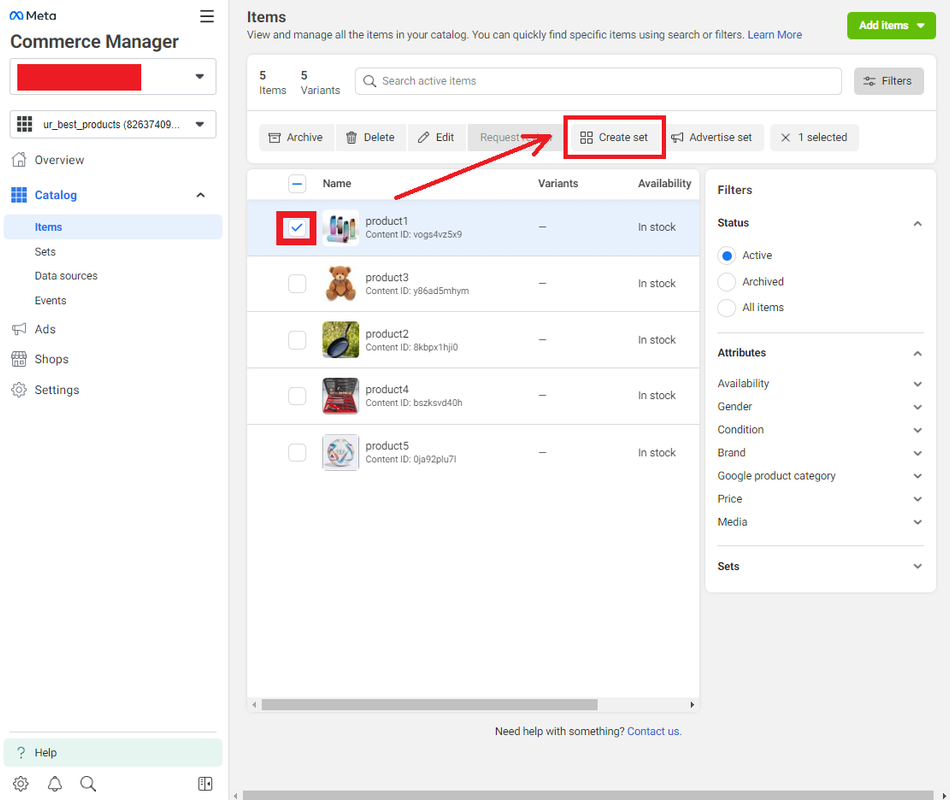Click the product2 frying pan thumbnail

(x=340, y=340)
